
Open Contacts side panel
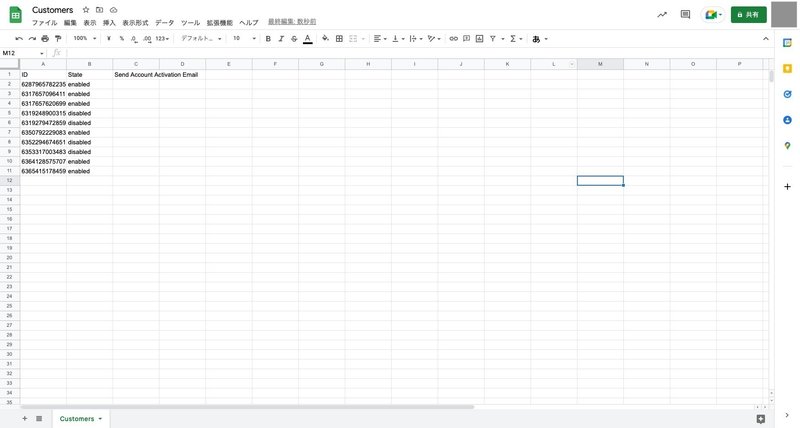pos(787,120)
